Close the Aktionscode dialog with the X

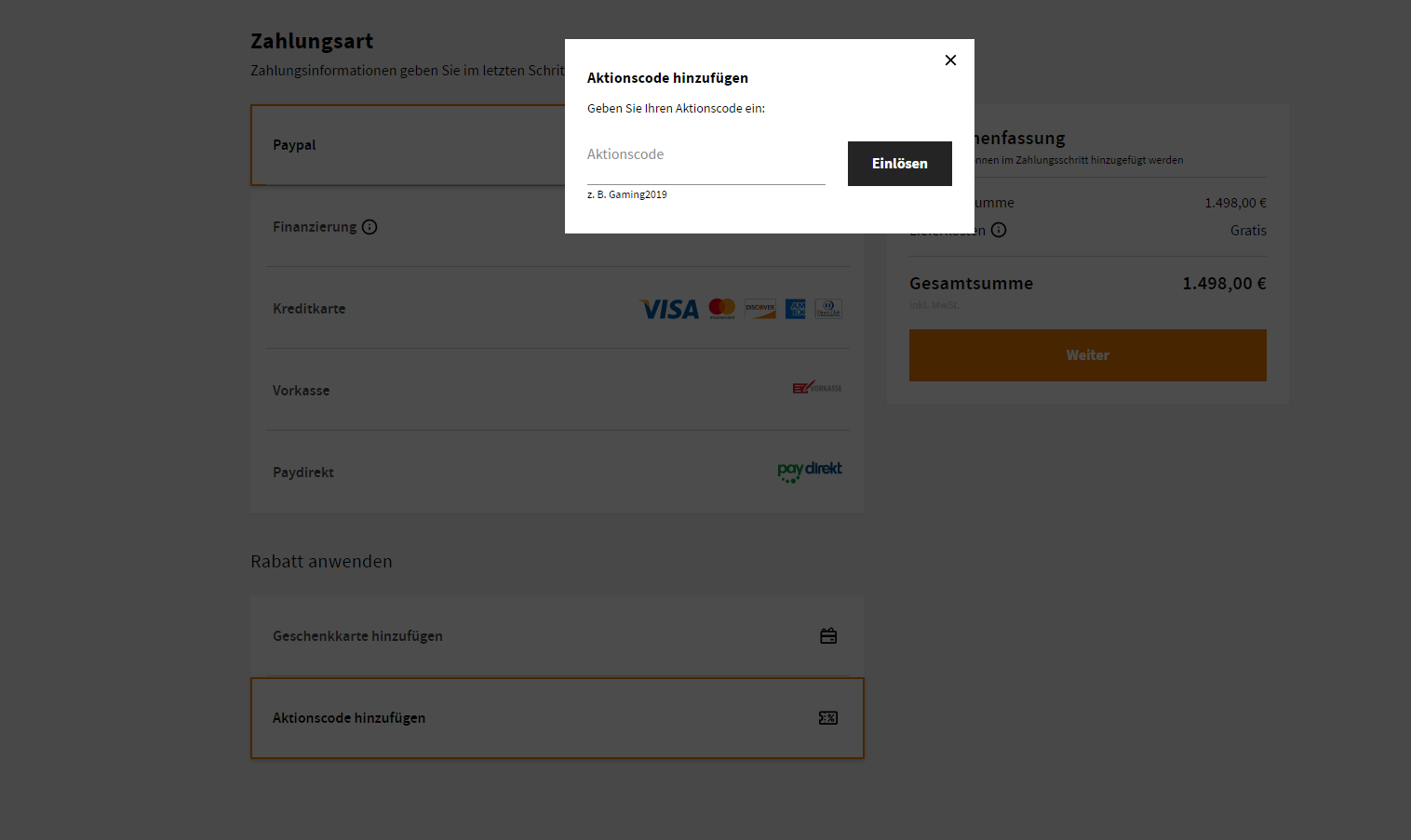[x=950, y=60]
